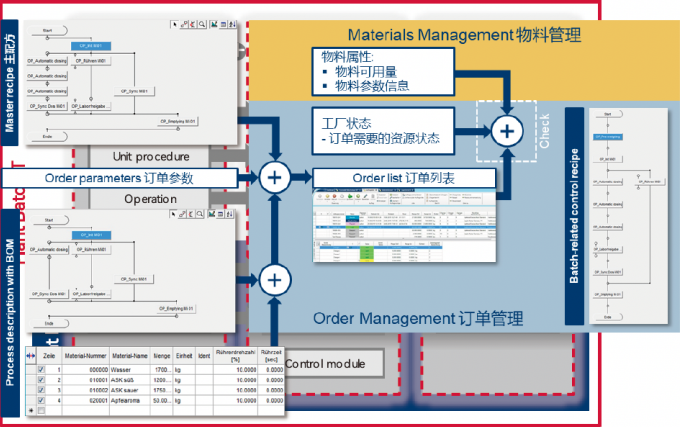
Task: Click the Start node in Process description
Action: click(x=49, y=220)
